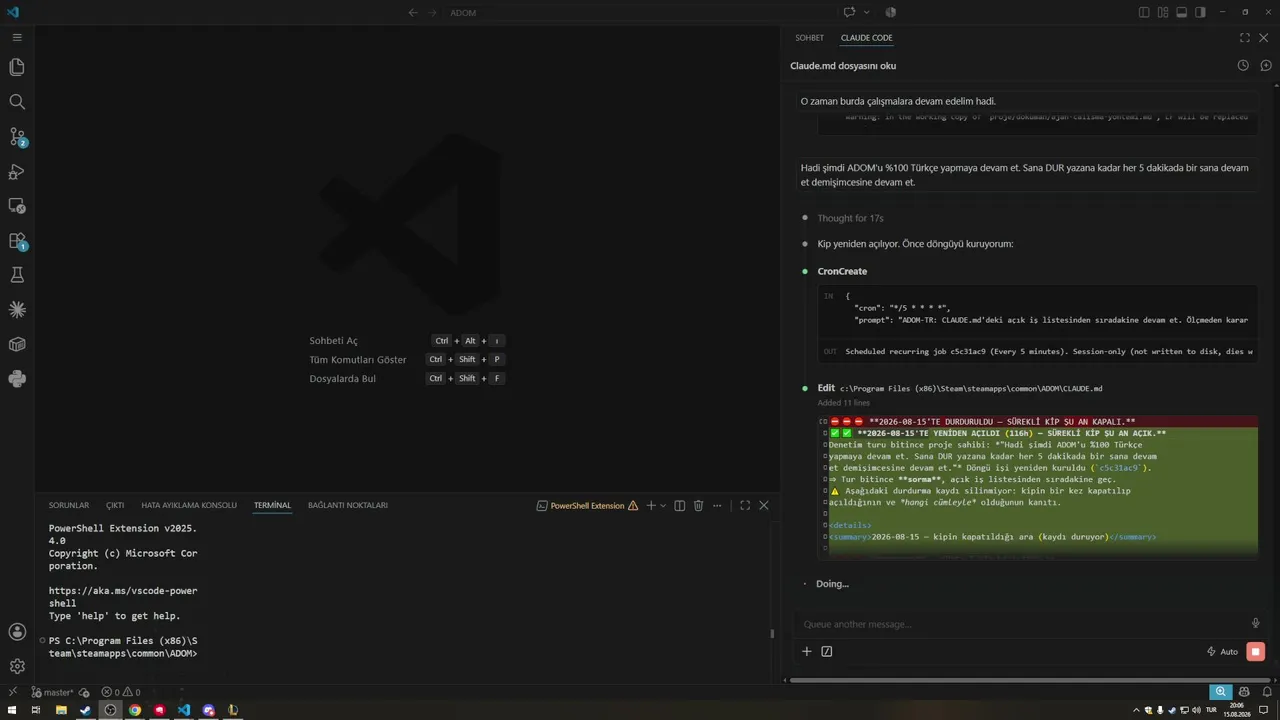1280x720 pixels.
Task: Create a new terminal with plus
Action: click(650, 506)
